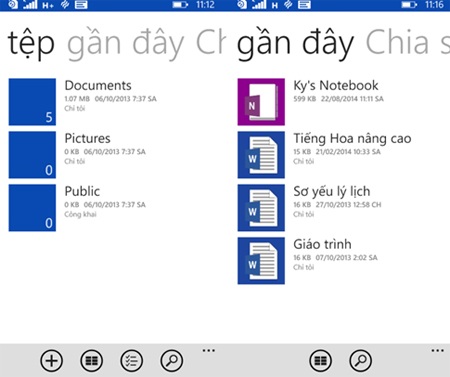Screen dimensions: 450x377
Task: Open the Pictures folder tile
Action: [32, 155]
